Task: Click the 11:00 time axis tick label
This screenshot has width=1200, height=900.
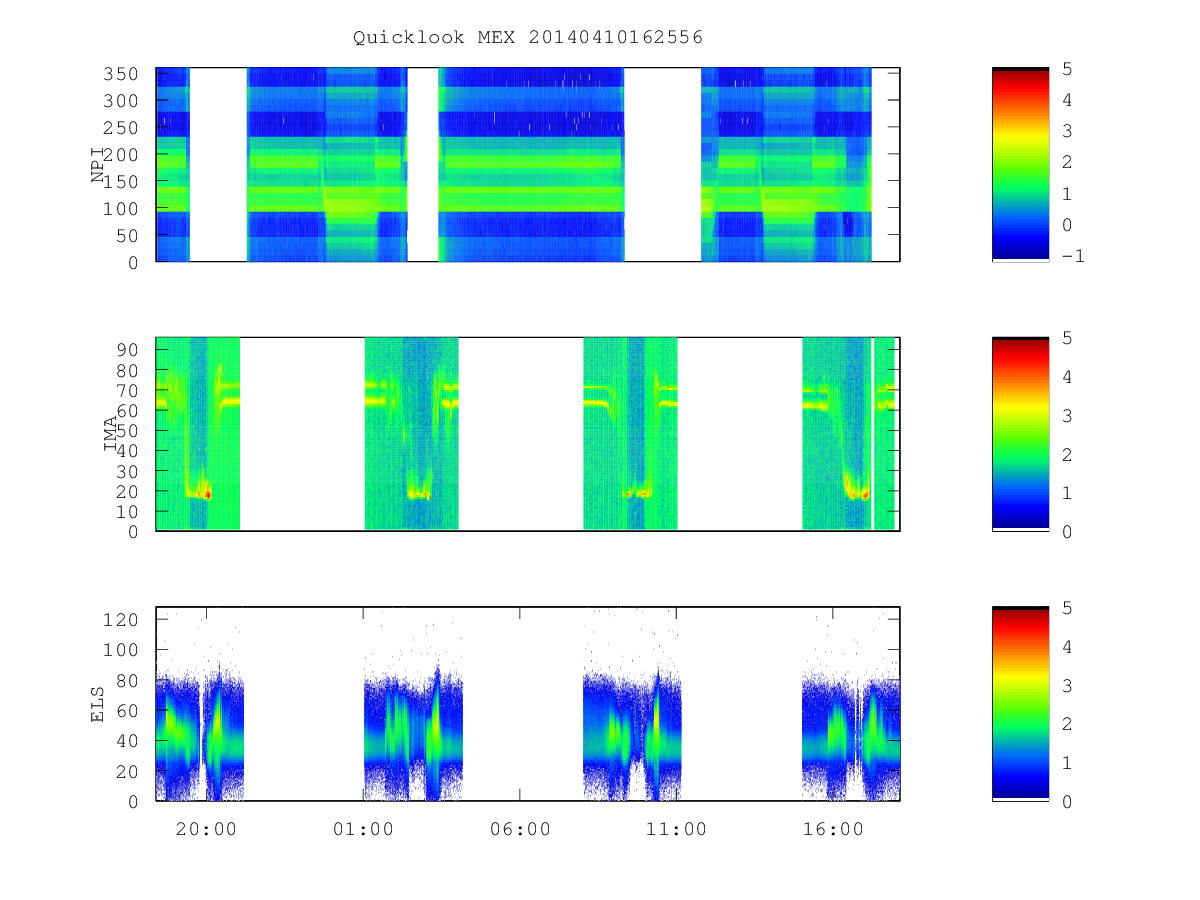Action: coord(676,829)
